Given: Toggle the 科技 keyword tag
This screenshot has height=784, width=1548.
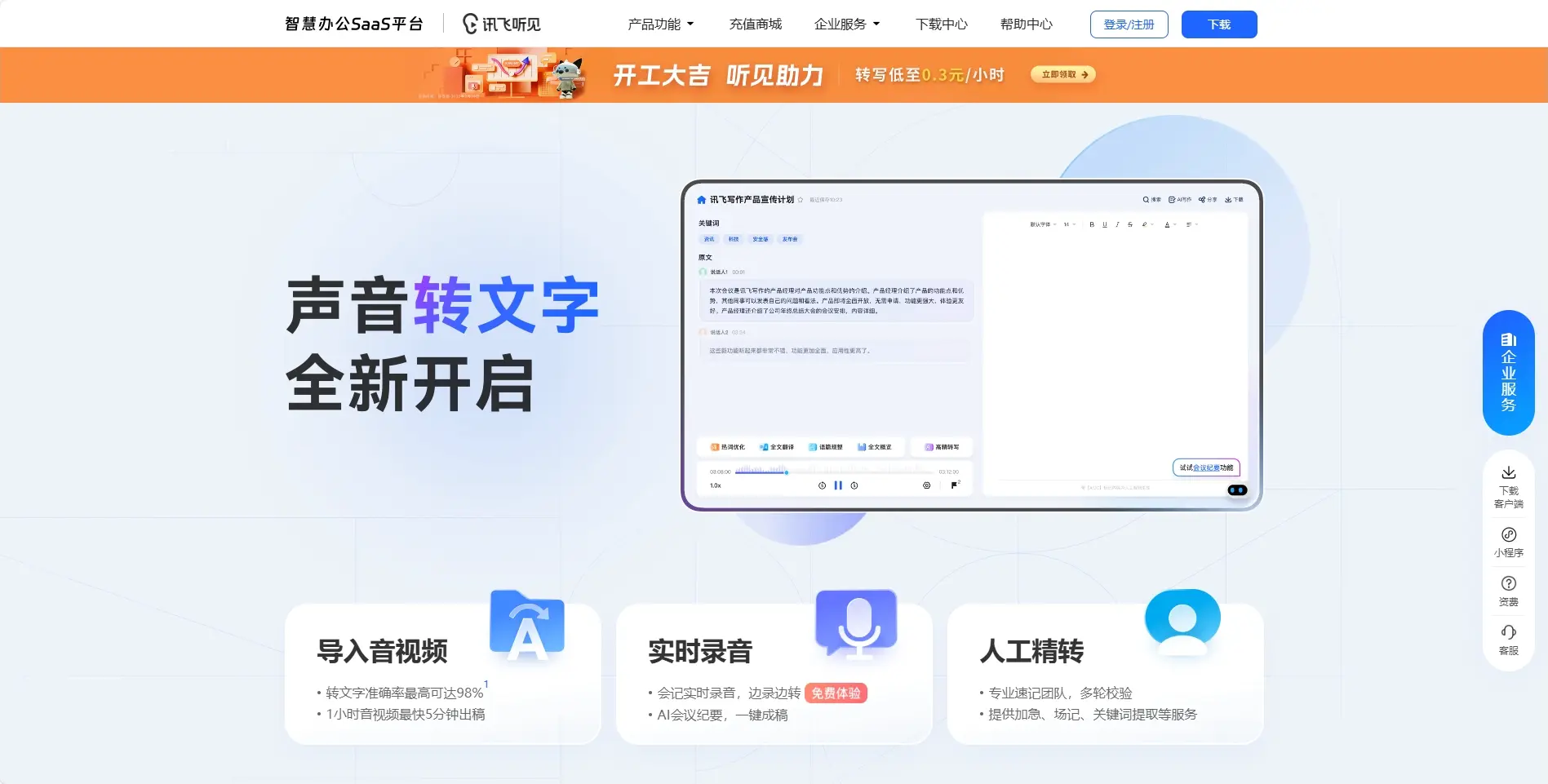Looking at the screenshot, I should click(x=734, y=239).
